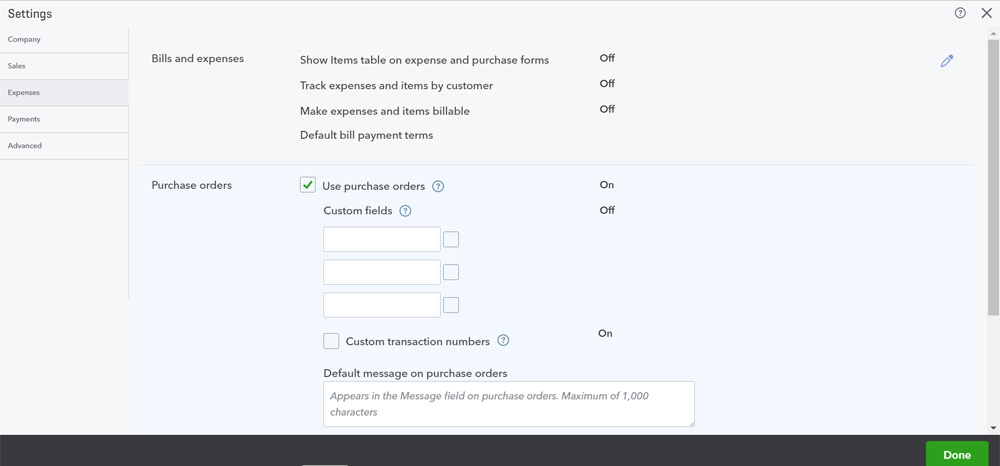Uncheck the Use purchase orders checkbox
The height and width of the screenshot is (466, 1000).
[308, 185]
